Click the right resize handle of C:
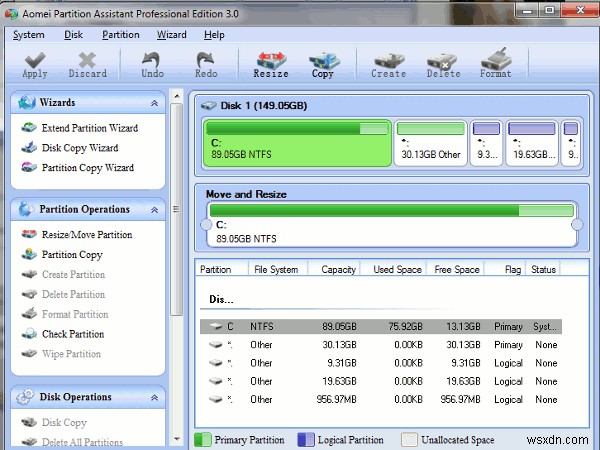 click(577, 225)
